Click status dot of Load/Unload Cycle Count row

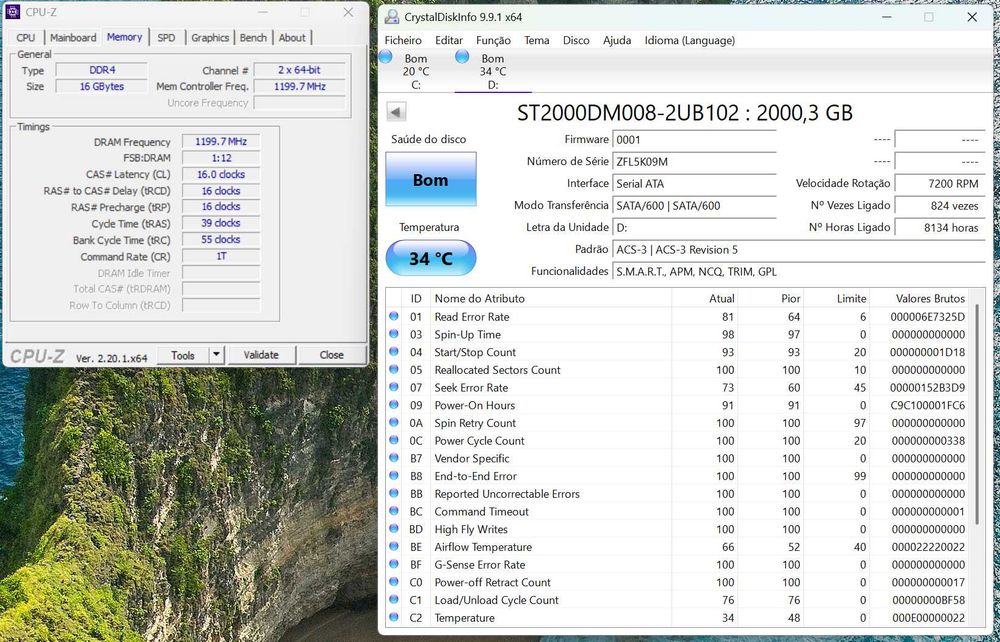(x=393, y=599)
